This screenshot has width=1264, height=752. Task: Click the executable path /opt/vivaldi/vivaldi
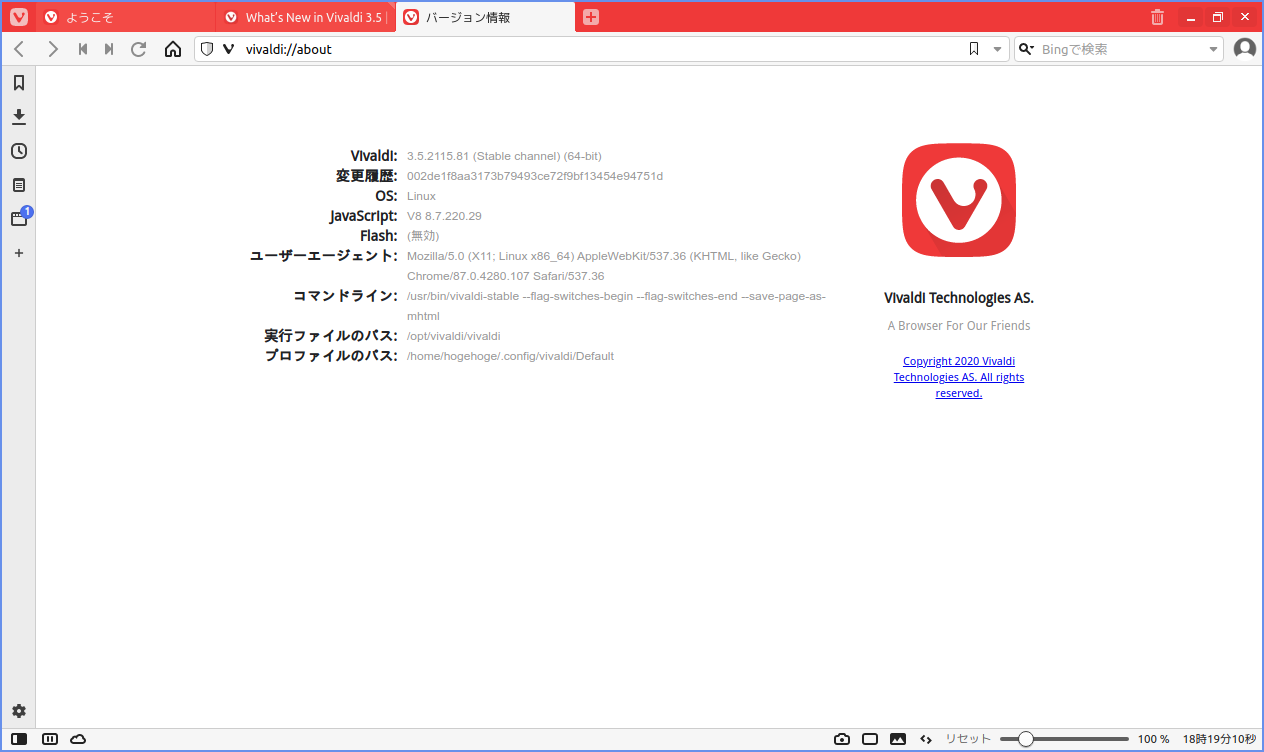pyautogui.click(x=453, y=336)
